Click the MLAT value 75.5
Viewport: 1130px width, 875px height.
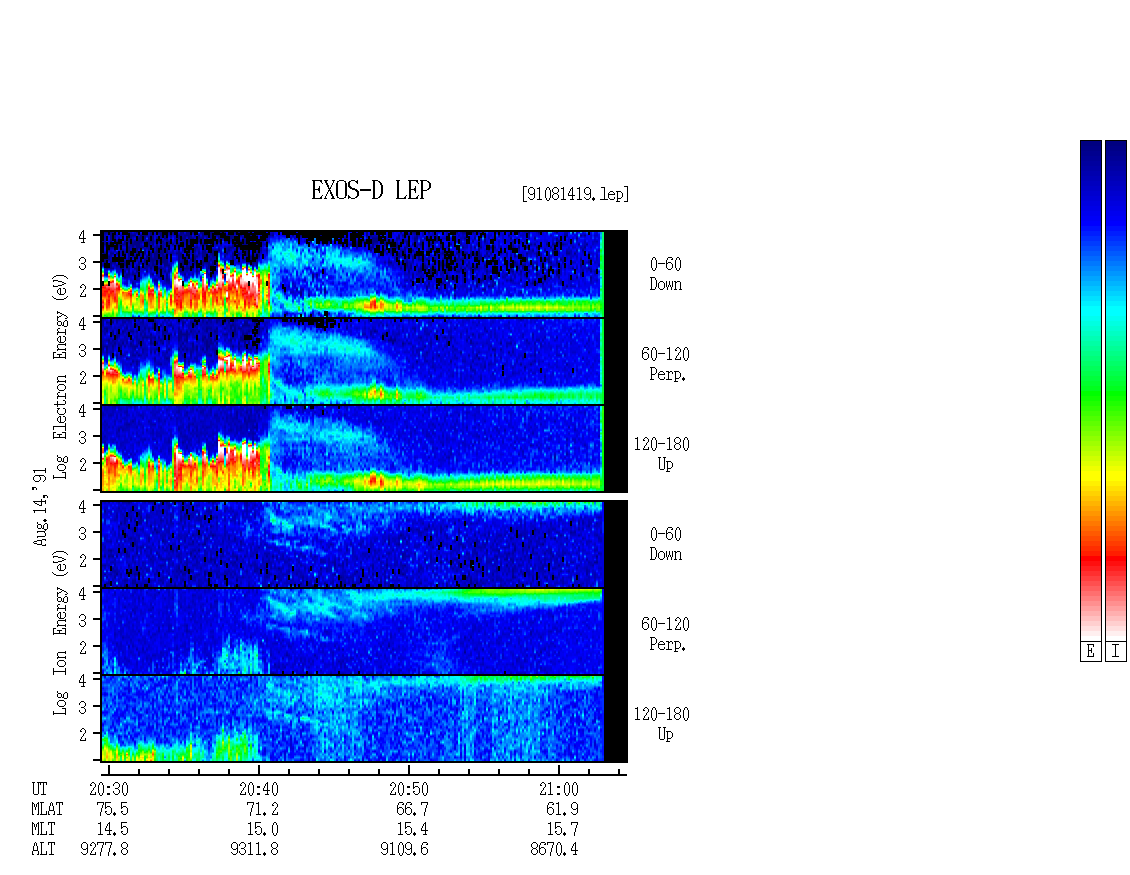[x=112, y=809]
